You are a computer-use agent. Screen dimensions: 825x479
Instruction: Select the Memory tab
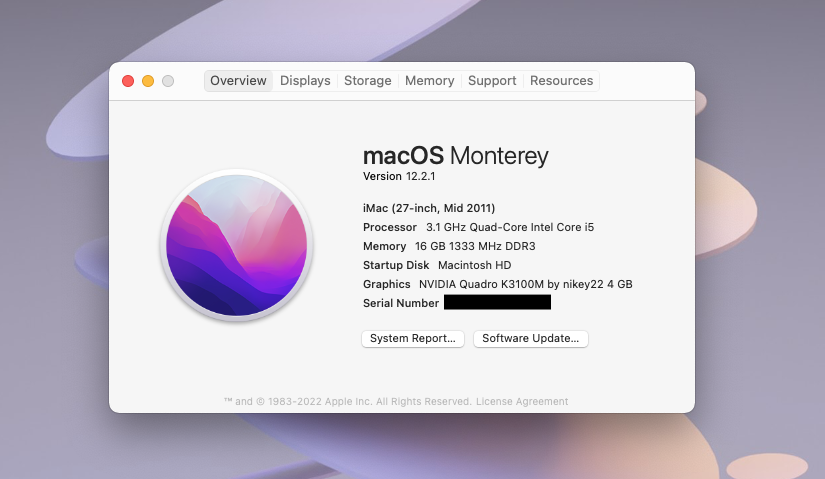(429, 81)
